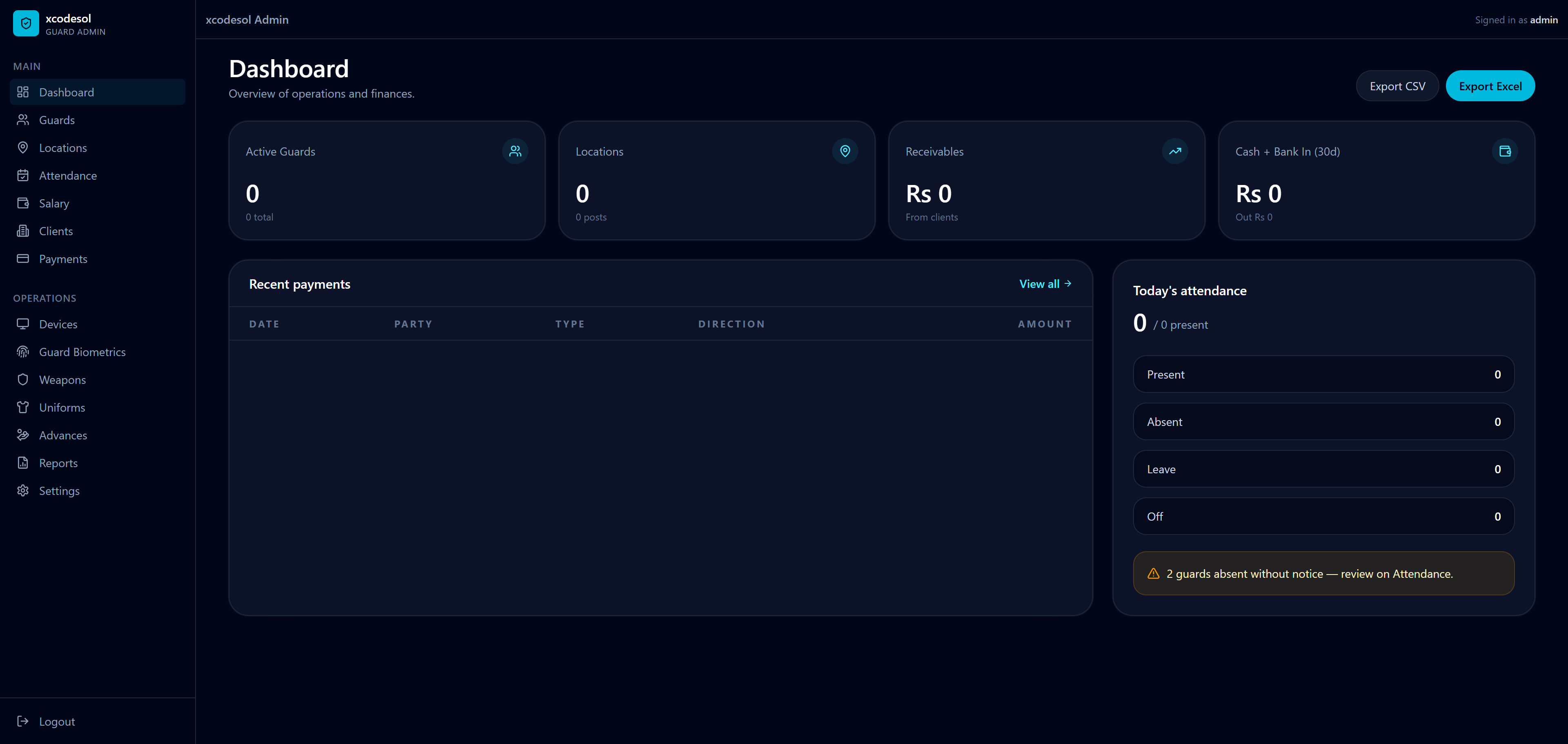Click the arrow icon next to View all

click(x=1068, y=284)
